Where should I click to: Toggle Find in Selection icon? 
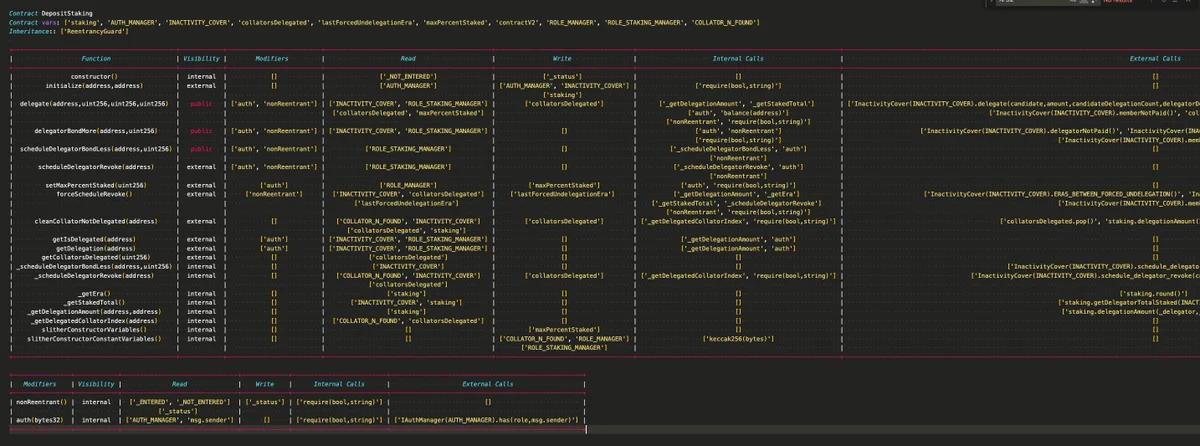click(1175, 2)
